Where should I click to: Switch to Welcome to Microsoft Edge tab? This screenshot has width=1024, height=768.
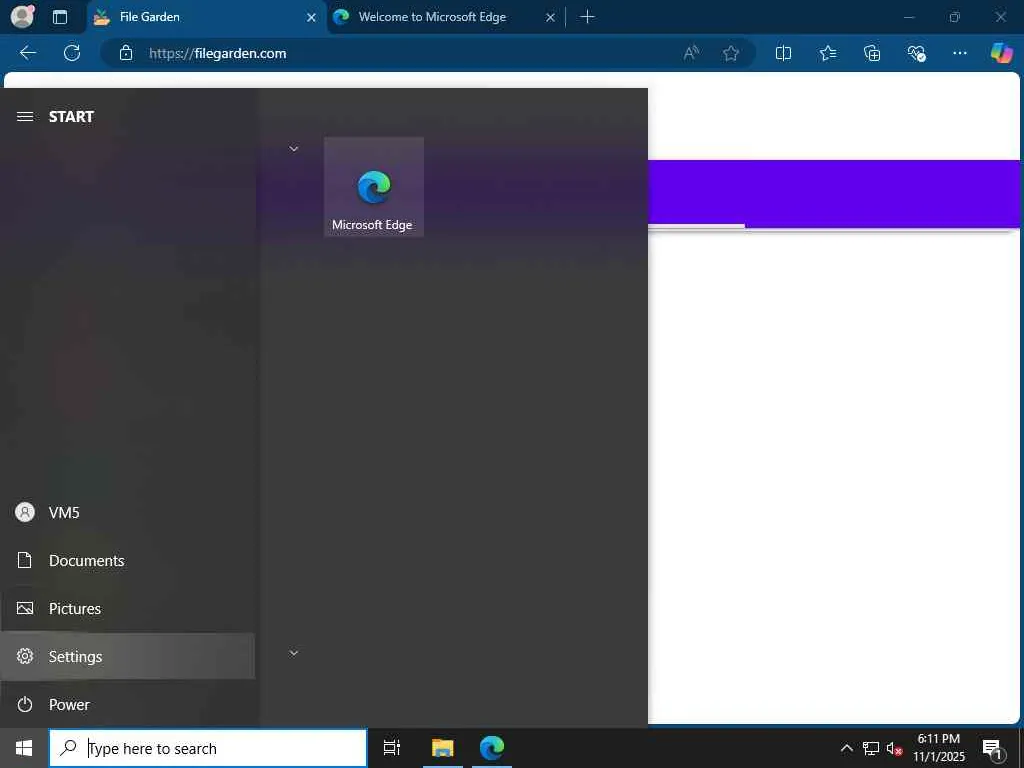click(432, 17)
